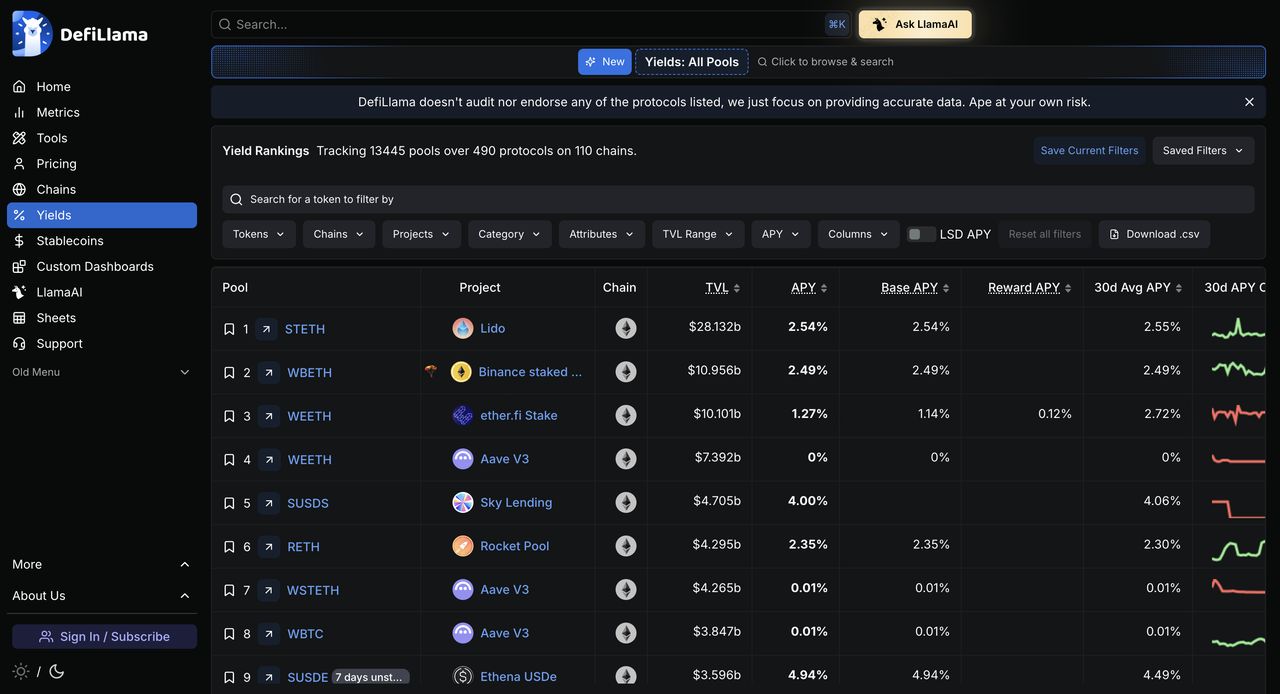Viewport: 1280px width, 694px height.
Task: Open Custom Dashboards in sidebar
Action: pos(102,266)
